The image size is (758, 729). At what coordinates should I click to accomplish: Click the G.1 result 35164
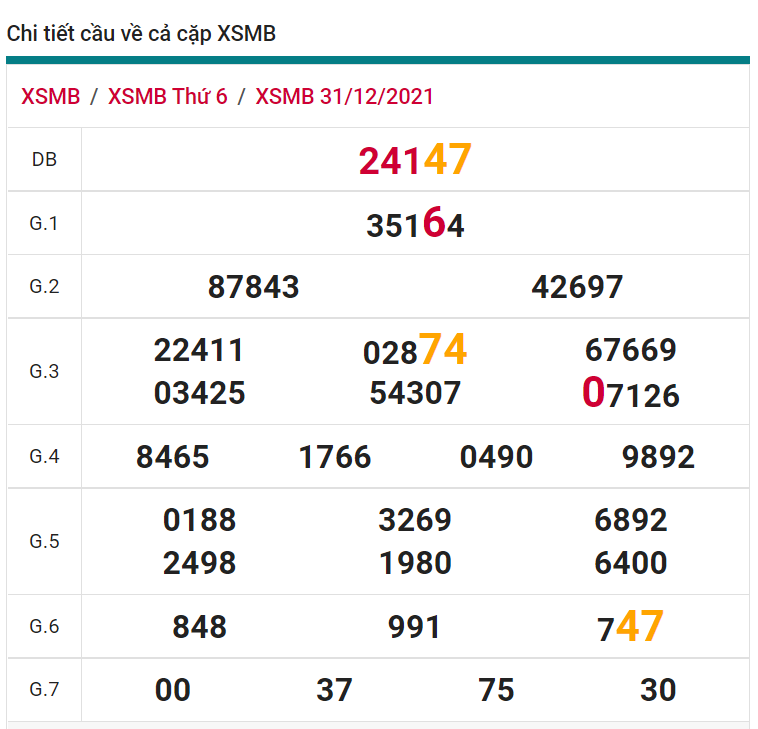tap(415, 225)
